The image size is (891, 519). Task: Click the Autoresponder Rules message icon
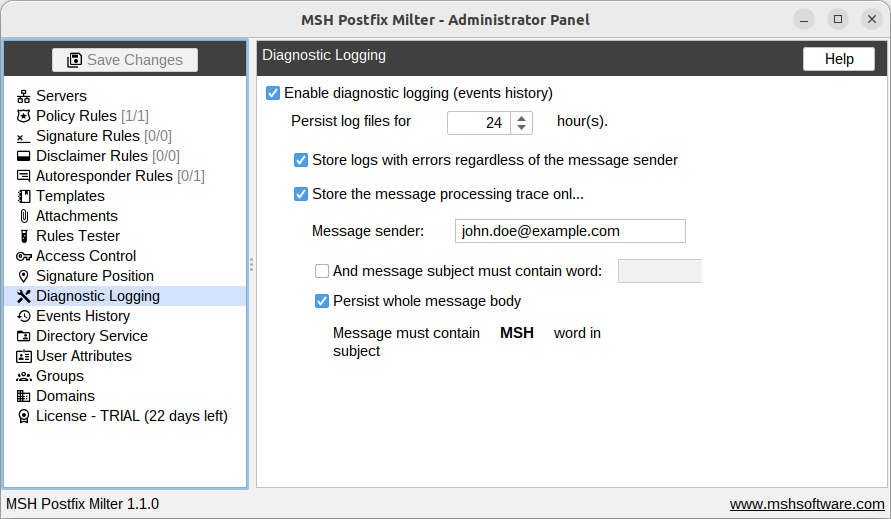[x=23, y=176]
